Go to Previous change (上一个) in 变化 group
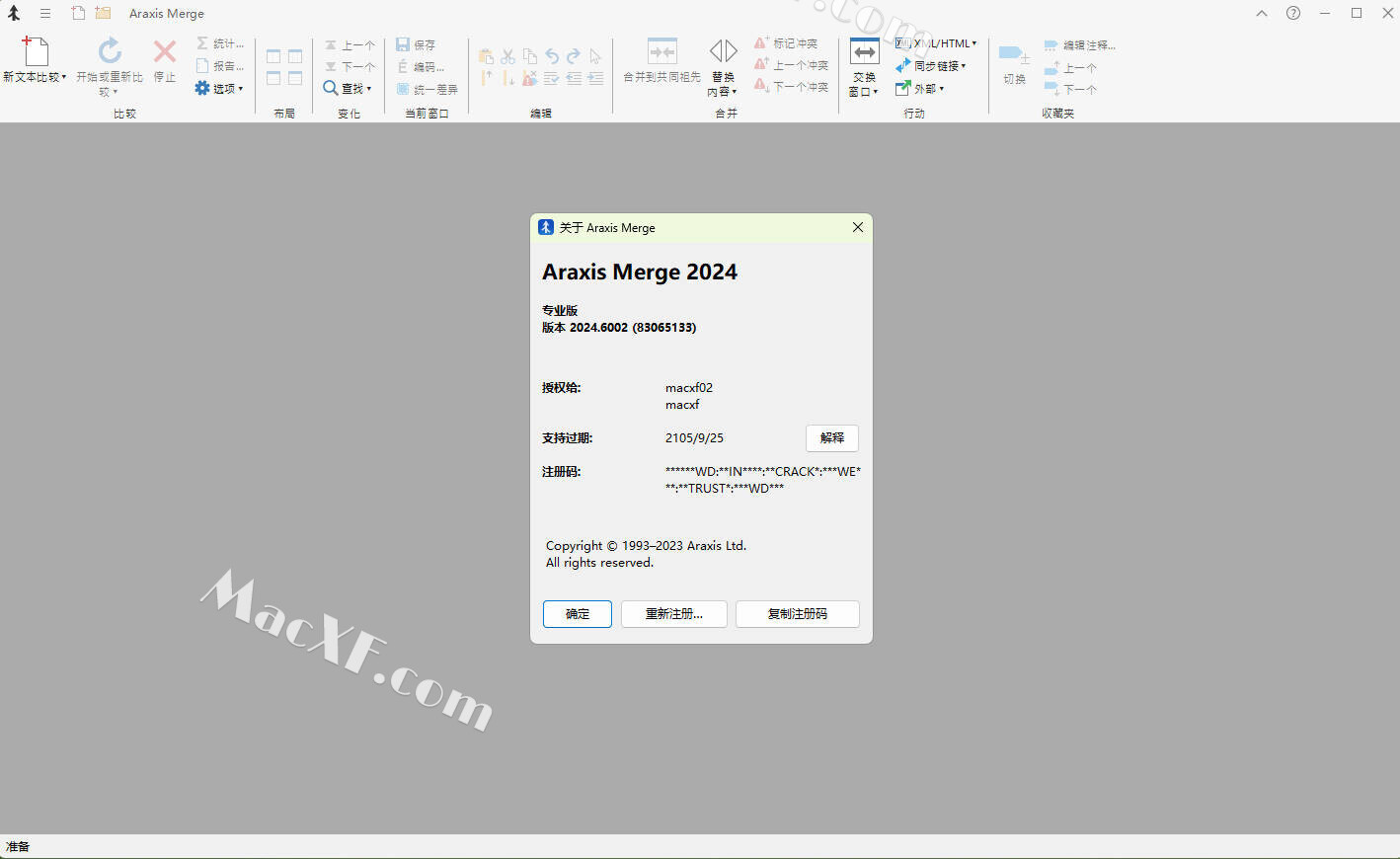Image resolution: width=1400 pixels, height=859 pixels. click(350, 45)
